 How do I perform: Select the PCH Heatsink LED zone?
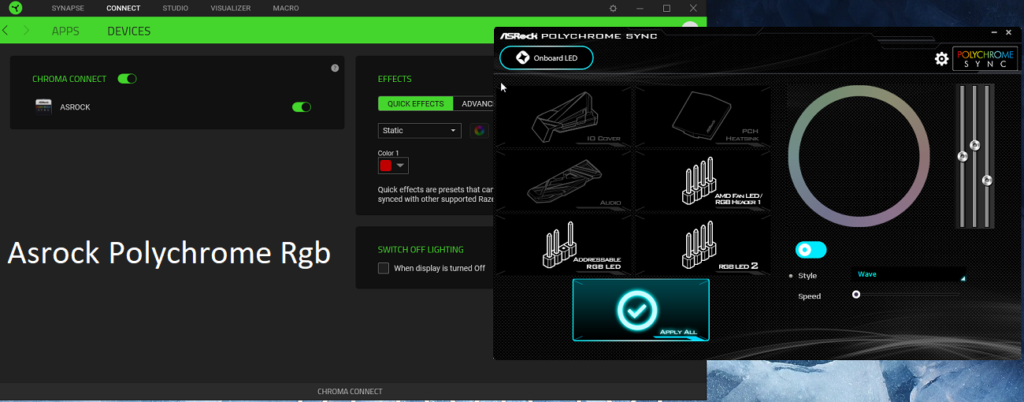click(703, 115)
